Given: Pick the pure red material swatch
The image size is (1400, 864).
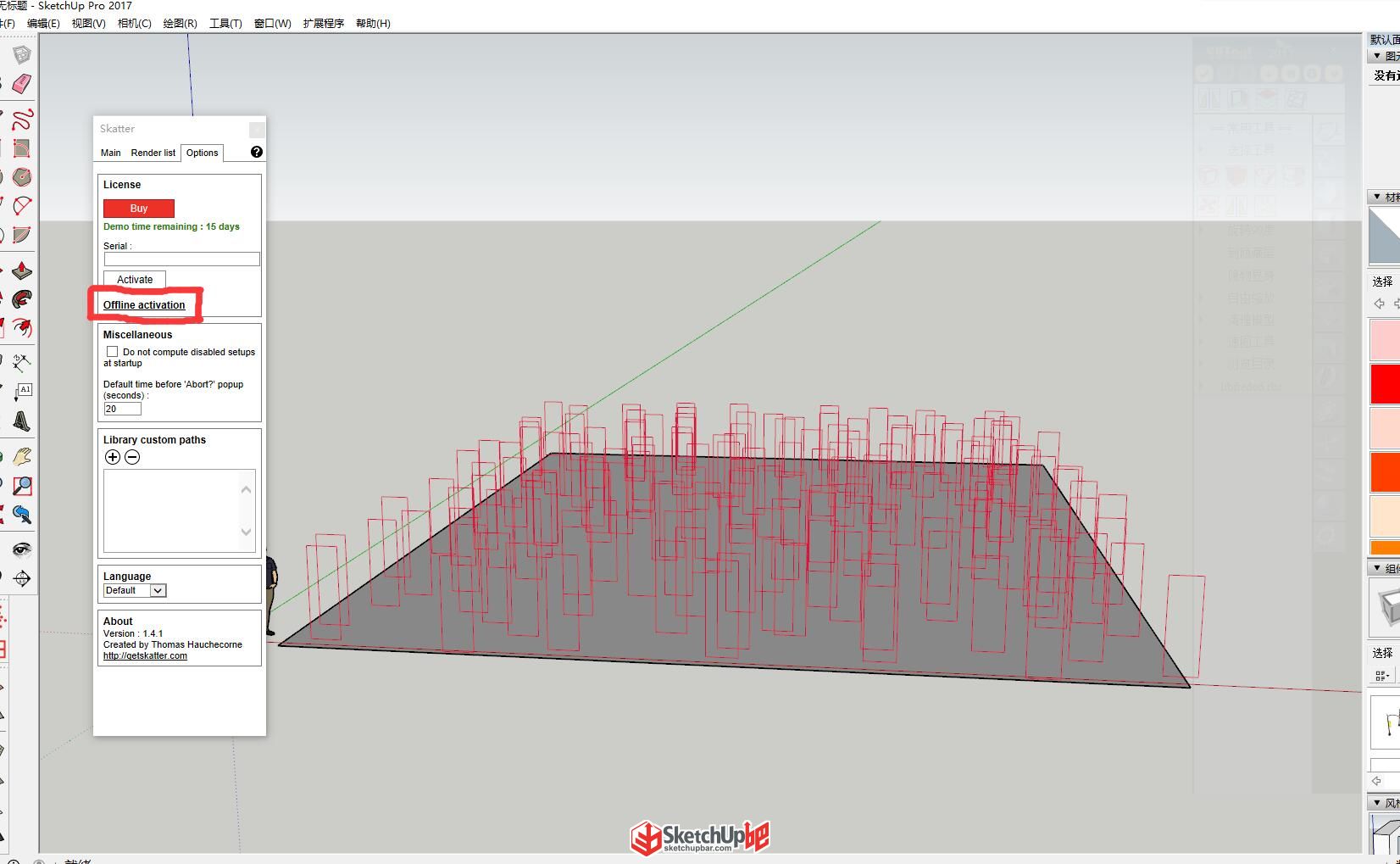Looking at the screenshot, I should (1385, 383).
